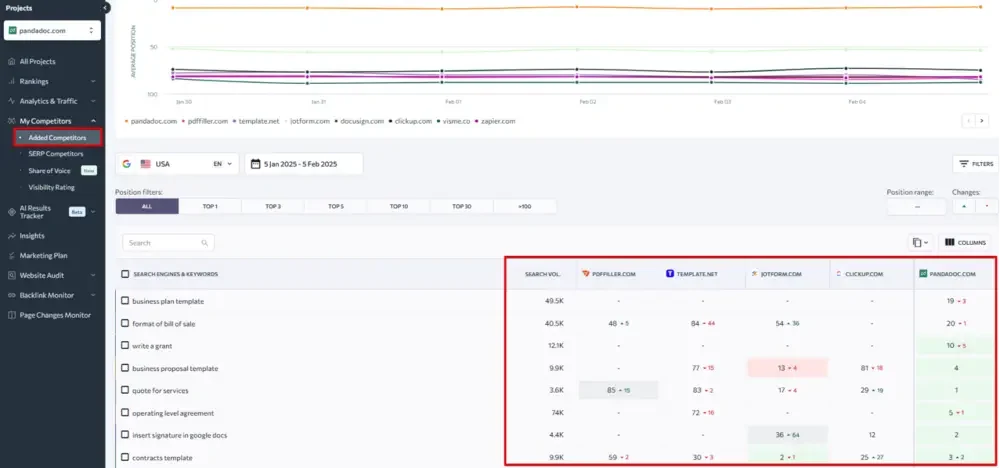
Task: Check the select-all keywords checkbox
Action: (x=125, y=274)
